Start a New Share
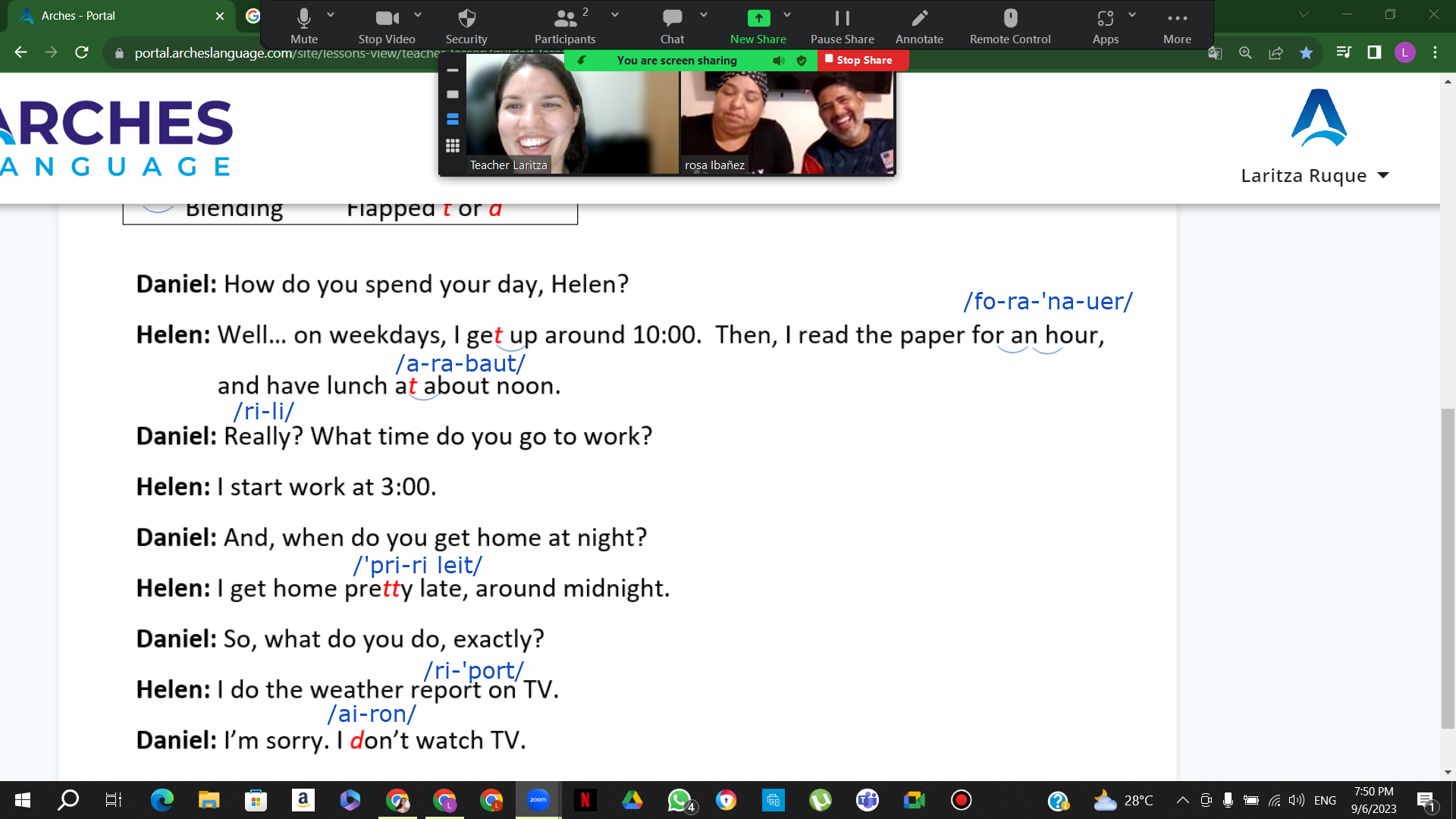1456x819 pixels. tap(758, 26)
